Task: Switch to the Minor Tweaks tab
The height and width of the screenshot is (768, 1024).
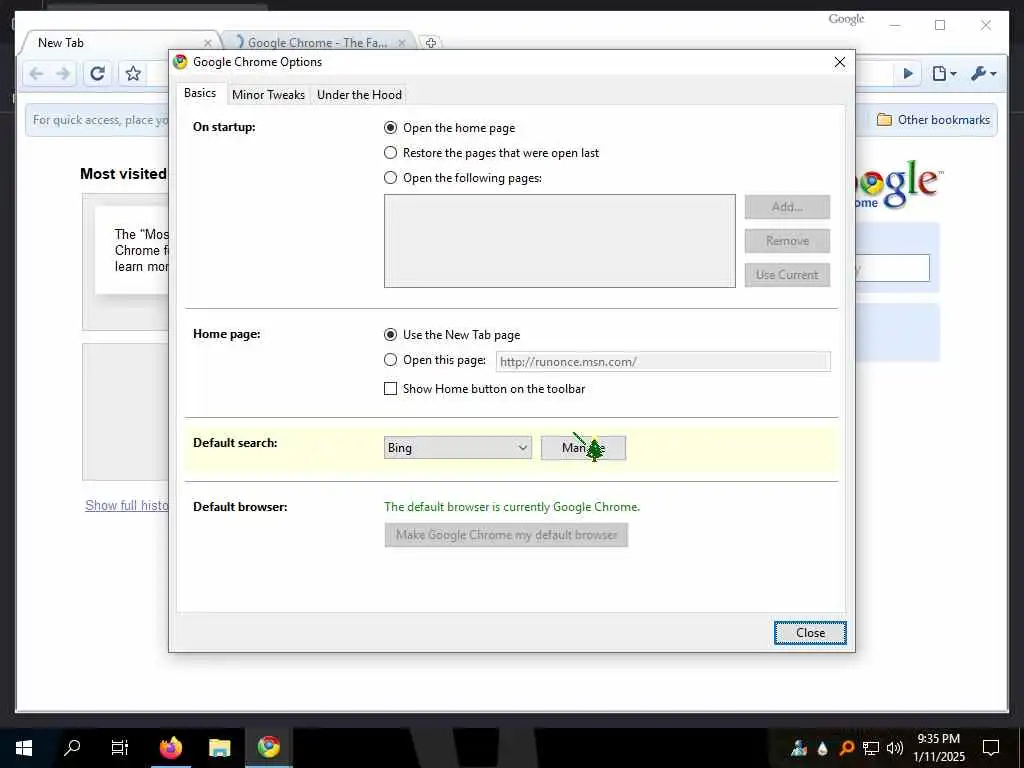Action: coord(268,95)
